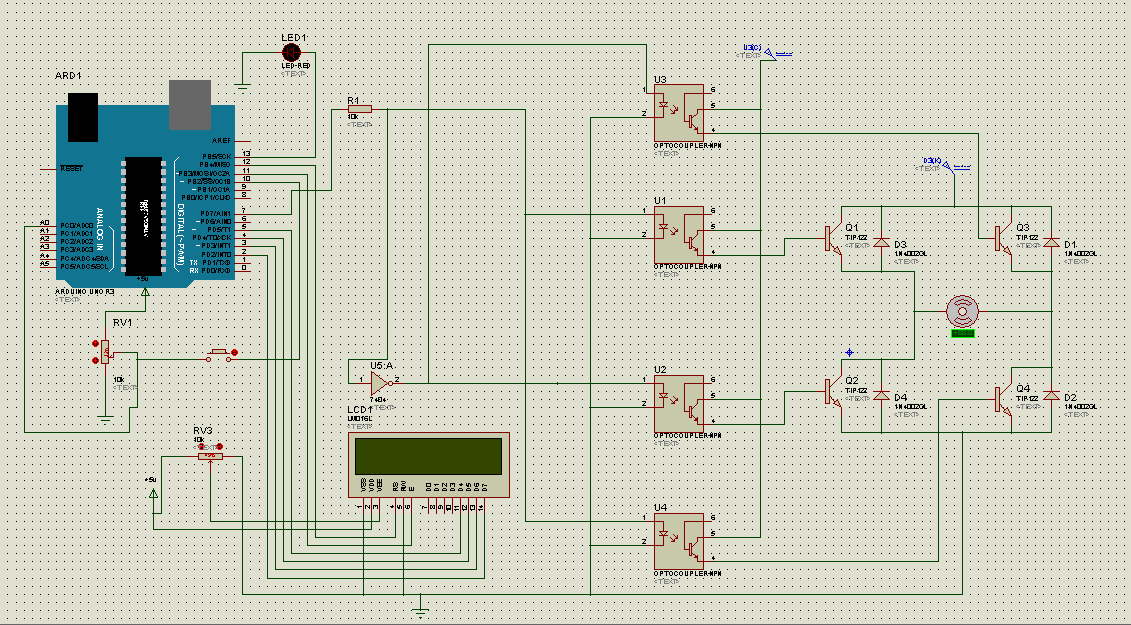Select the +5V terminal under the Arduino

tap(146, 292)
